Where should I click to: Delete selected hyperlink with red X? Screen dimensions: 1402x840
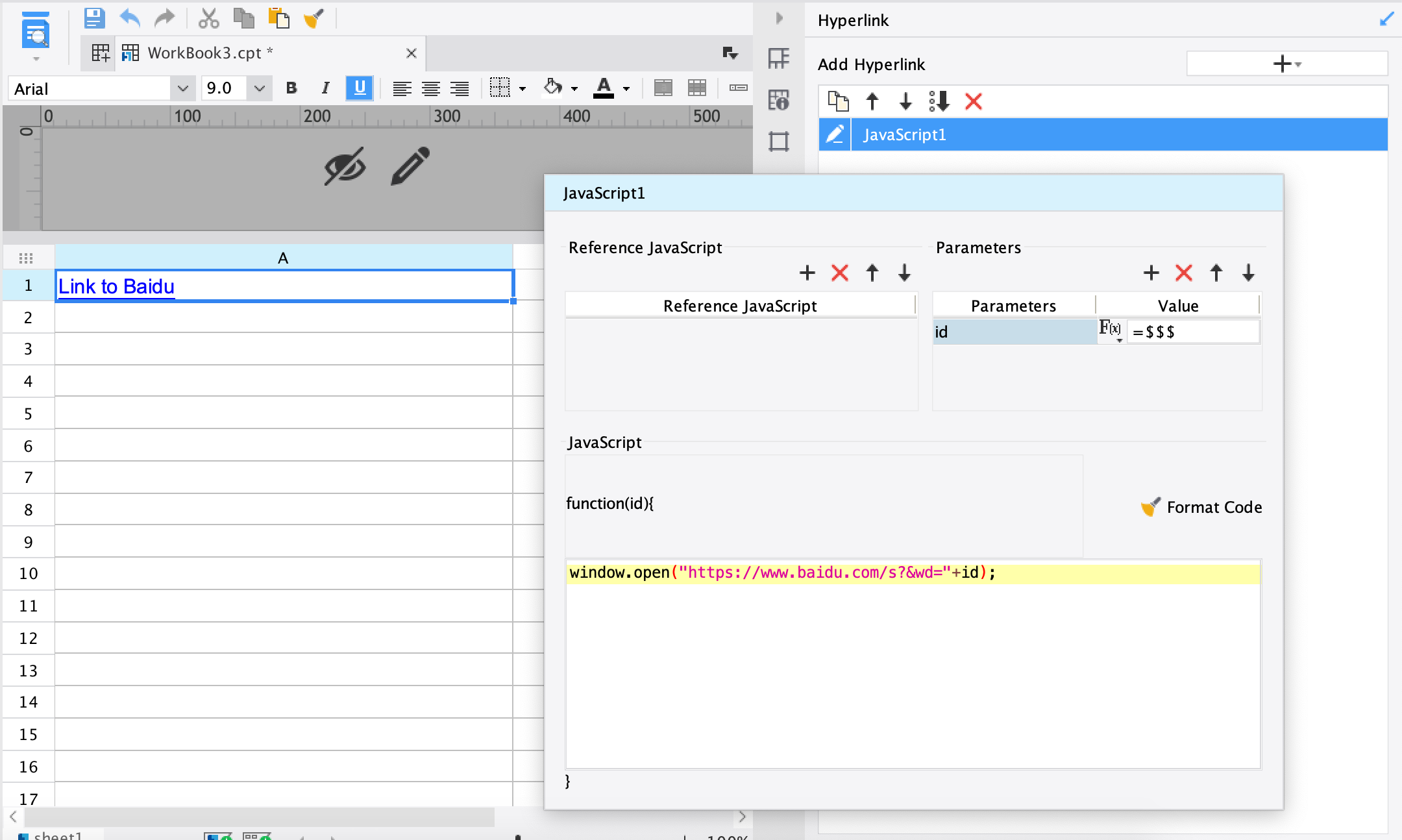pos(973,101)
